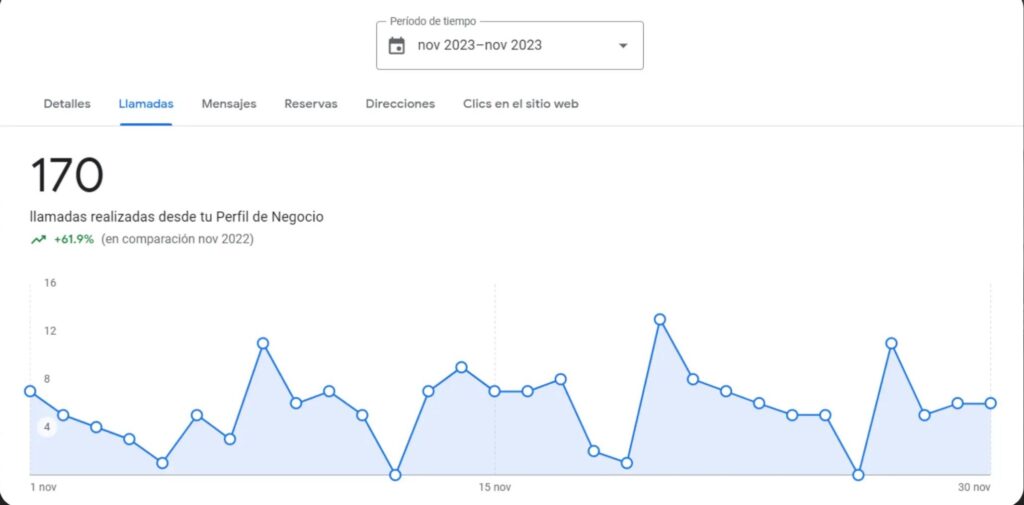1024x505 pixels.
Task: Select the Llamadas tab
Action: pyautogui.click(x=146, y=104)
